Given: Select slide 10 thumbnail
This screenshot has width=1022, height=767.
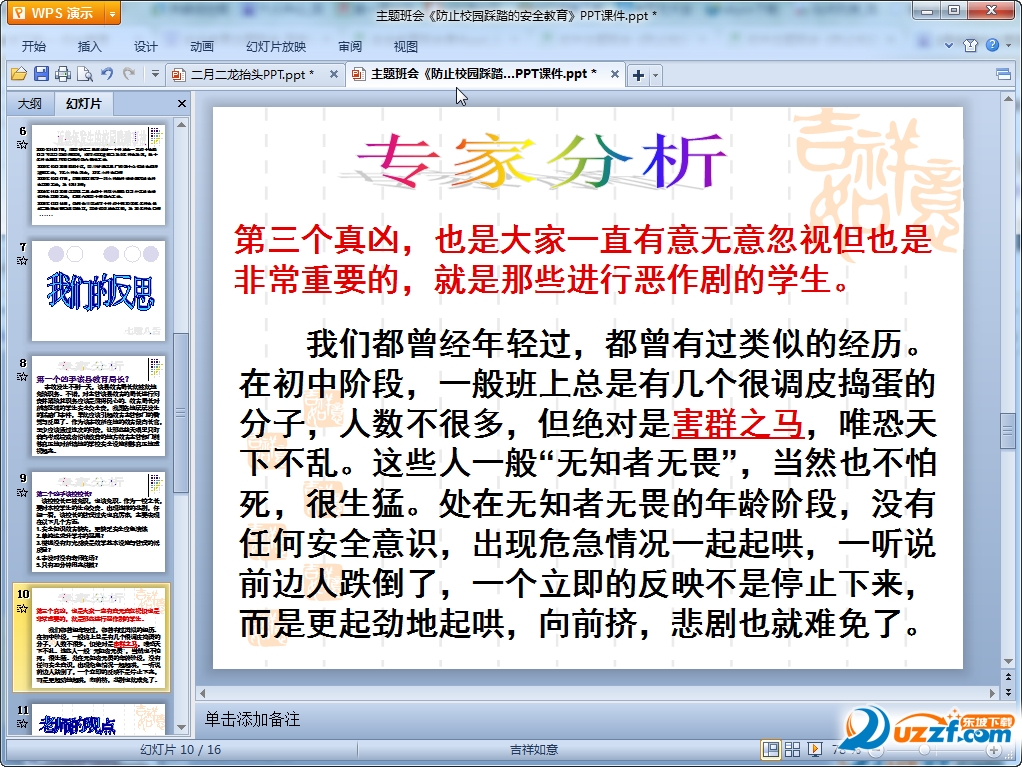Looking at the screenshot, I should (x=98, y=637).
